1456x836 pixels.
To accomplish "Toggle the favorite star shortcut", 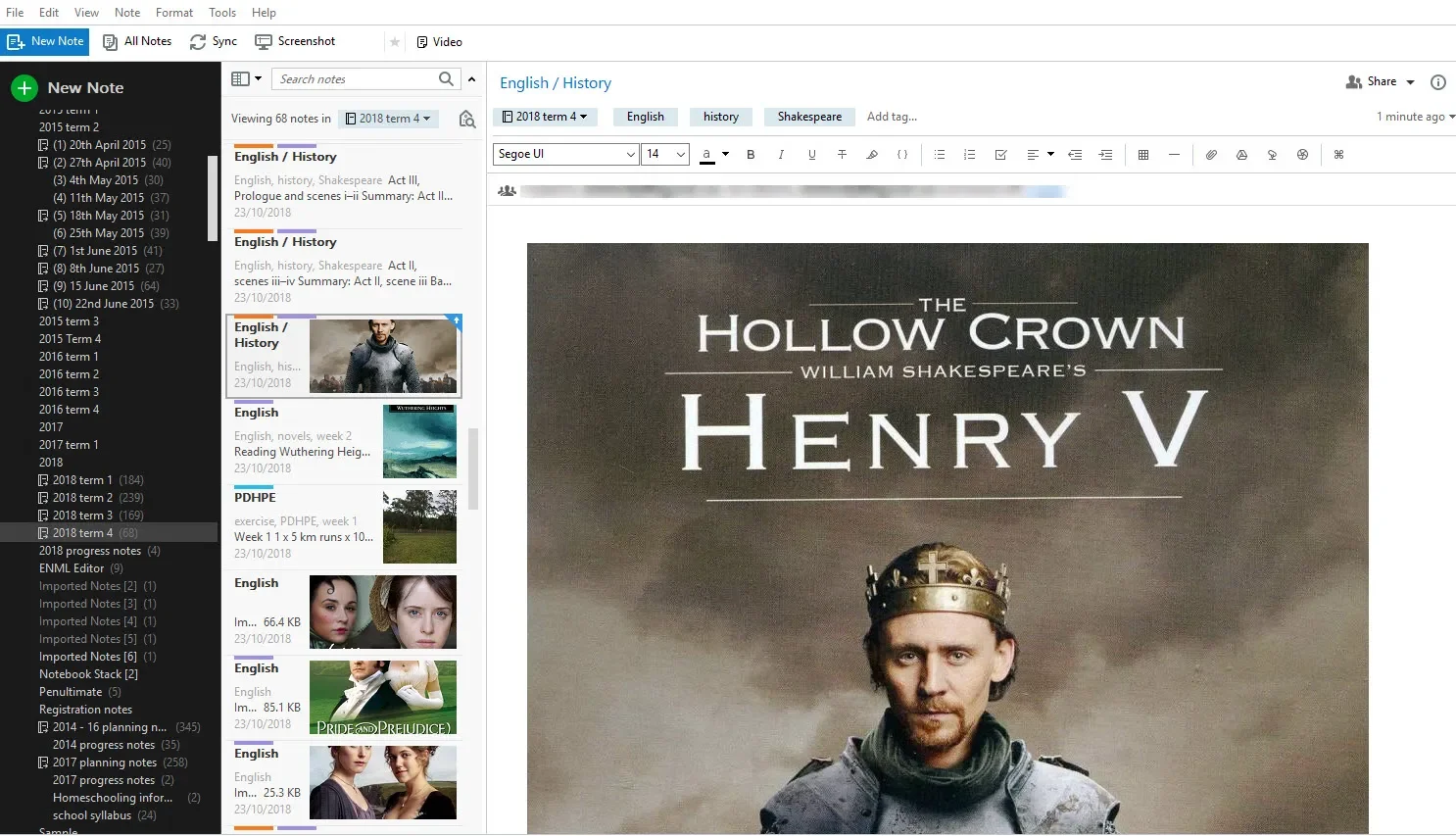I will [x=395, y=42].
